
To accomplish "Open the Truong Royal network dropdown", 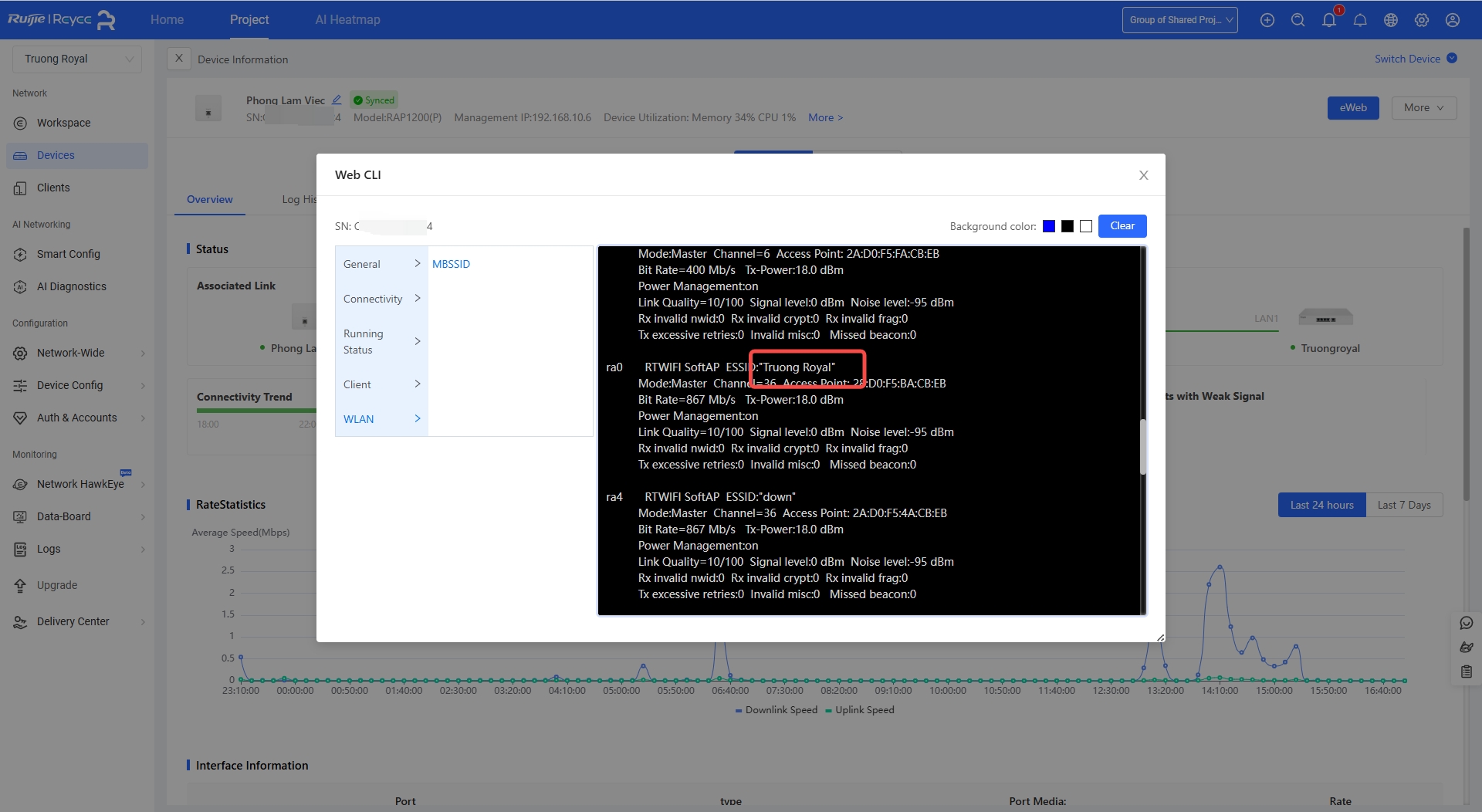I will coord(77,59).
